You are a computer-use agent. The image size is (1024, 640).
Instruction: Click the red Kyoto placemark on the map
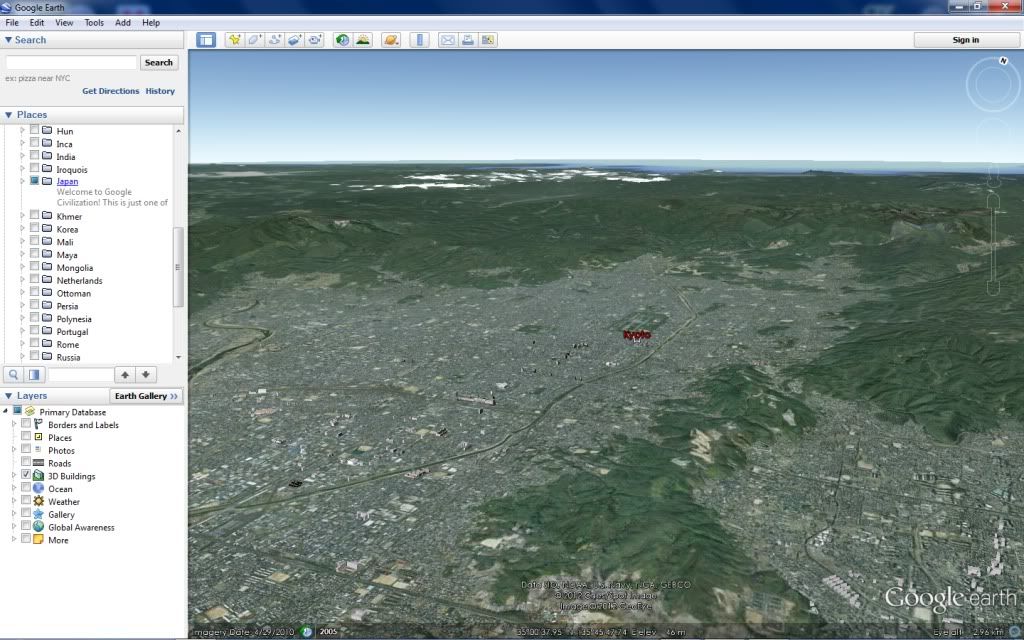tap(637, 335)
